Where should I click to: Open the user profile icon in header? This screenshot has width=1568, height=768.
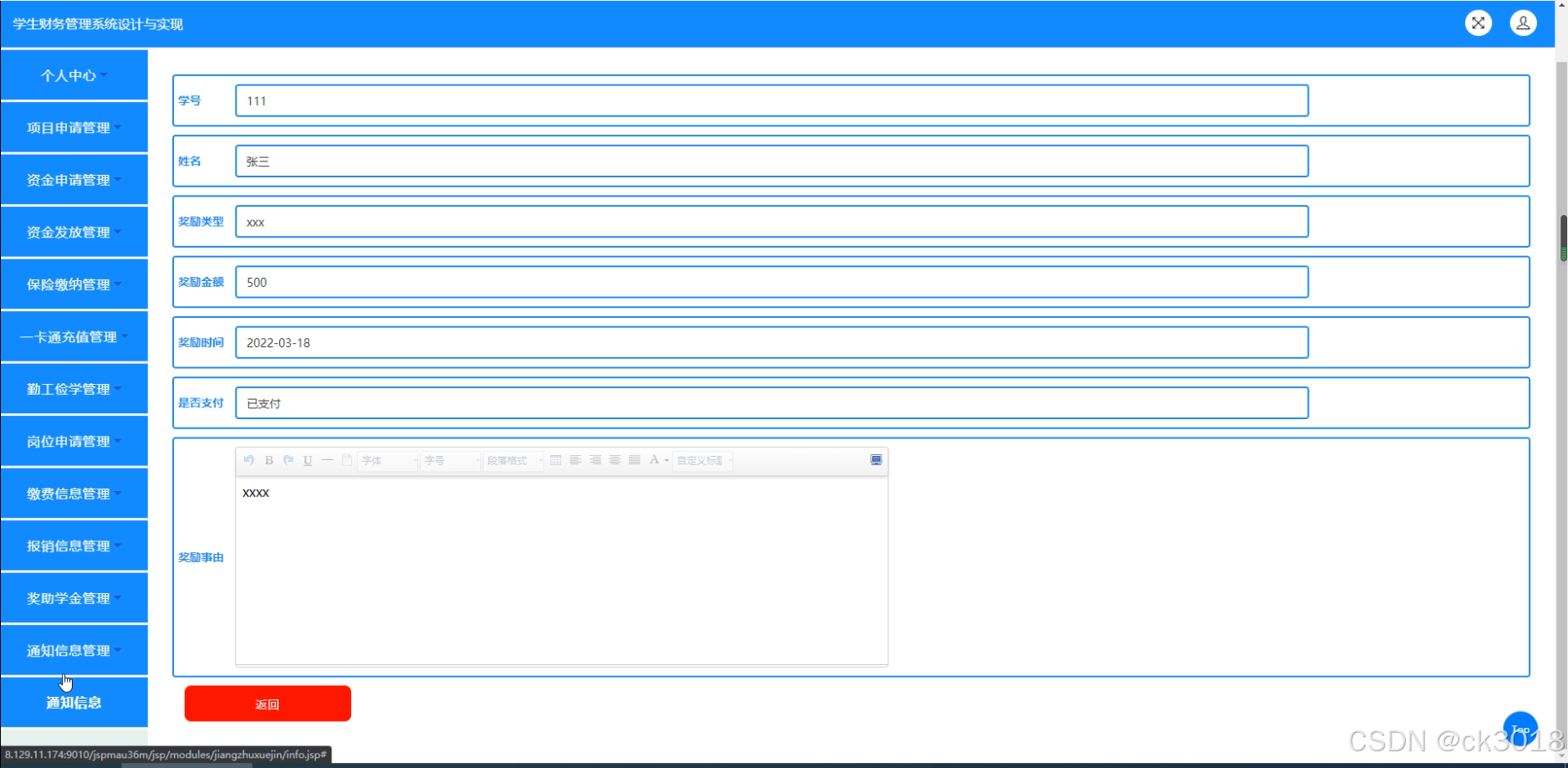tap(1523, 23)
